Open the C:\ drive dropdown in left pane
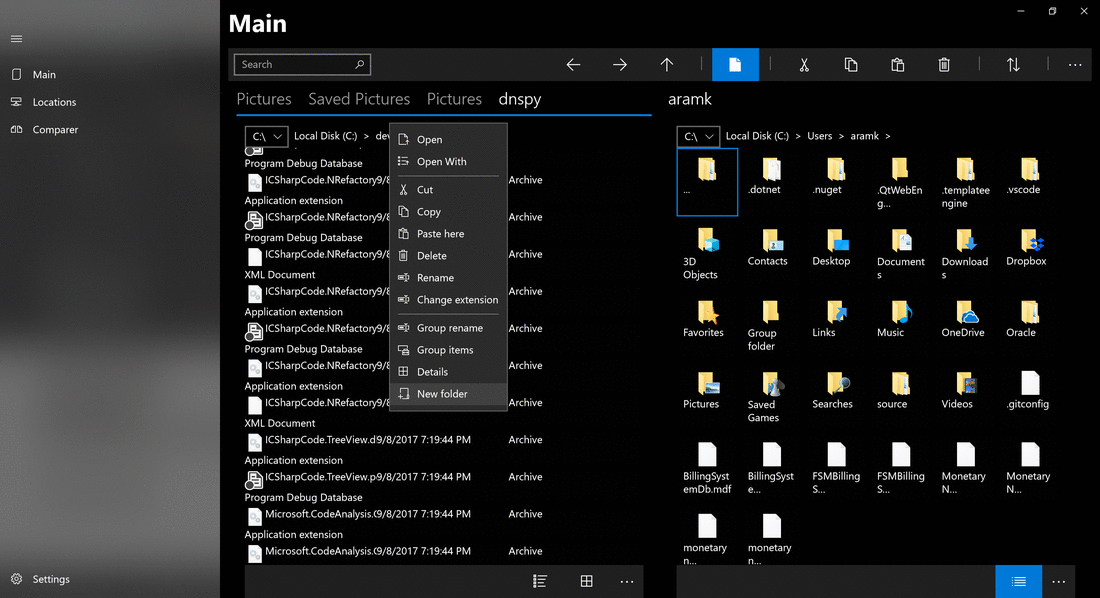The height and width of the screenshot is (598, 1100). pos(267,136)
